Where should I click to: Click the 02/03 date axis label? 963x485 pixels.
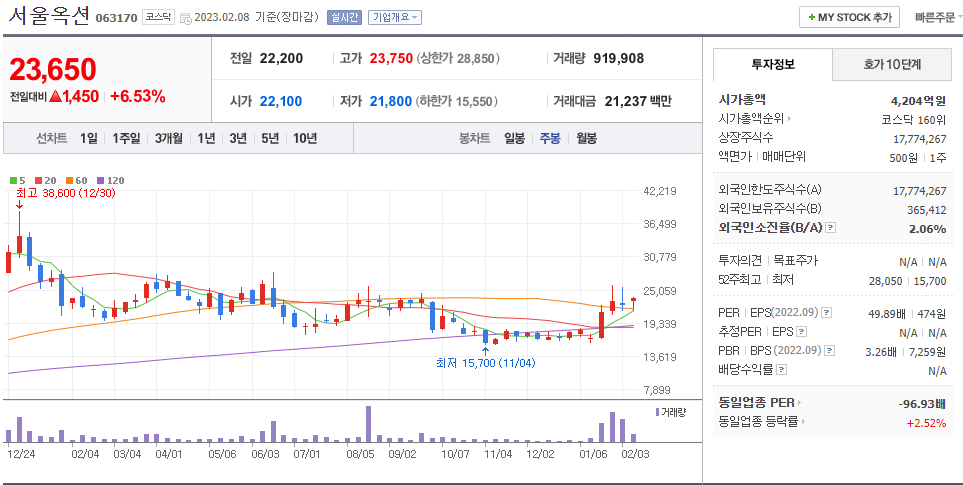[637, 454]
